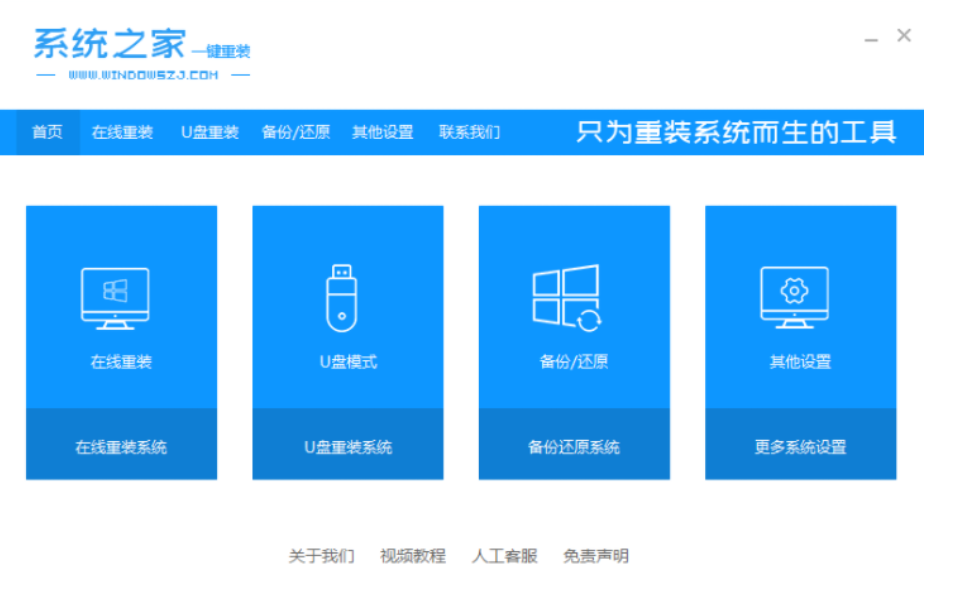Open the 关于我们 link
This screenshot has height=592, width=979.
tap(321, 556)
